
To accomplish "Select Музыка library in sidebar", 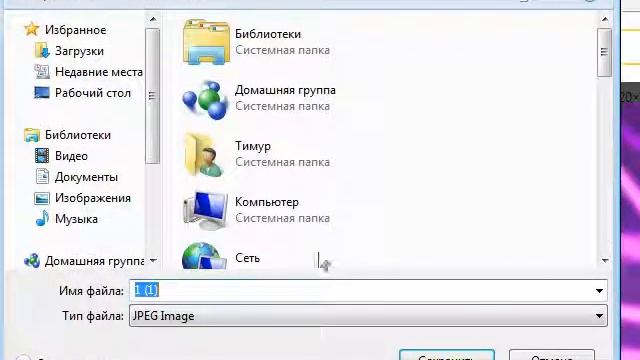I will pyautogui.click(x=76, y=219).
